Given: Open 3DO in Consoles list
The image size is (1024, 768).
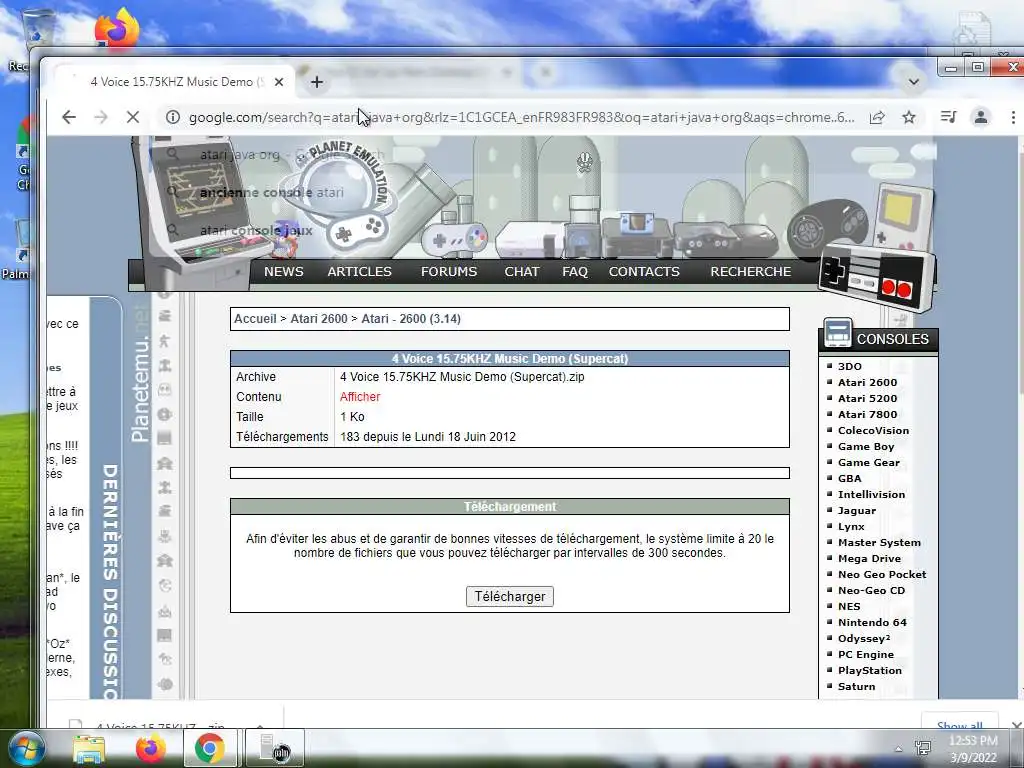Looking at the screenshot, I should click(850, 366).
